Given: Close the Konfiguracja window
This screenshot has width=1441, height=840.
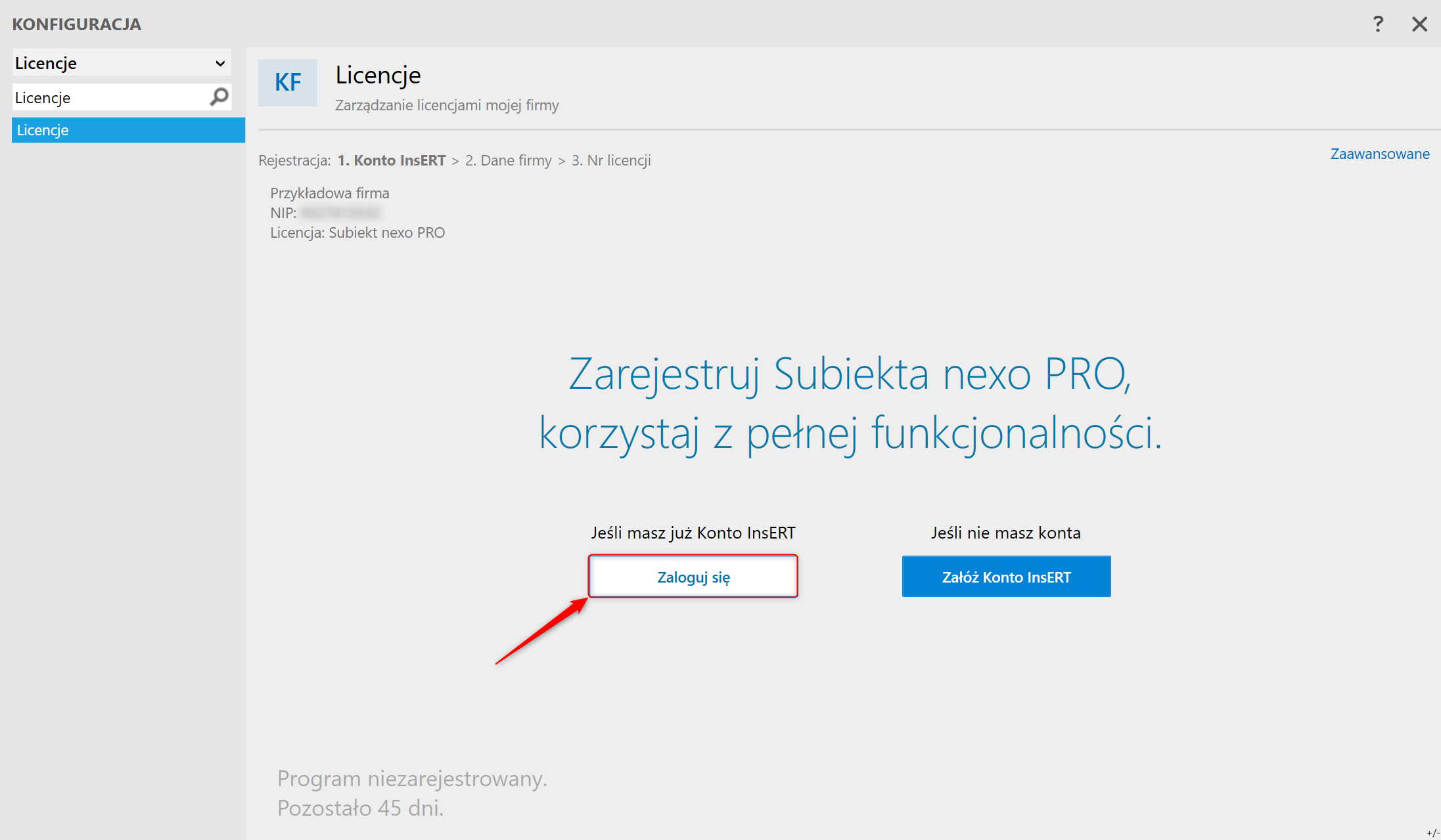Looking at the screenshot, I should click(x=1419, y=24).
